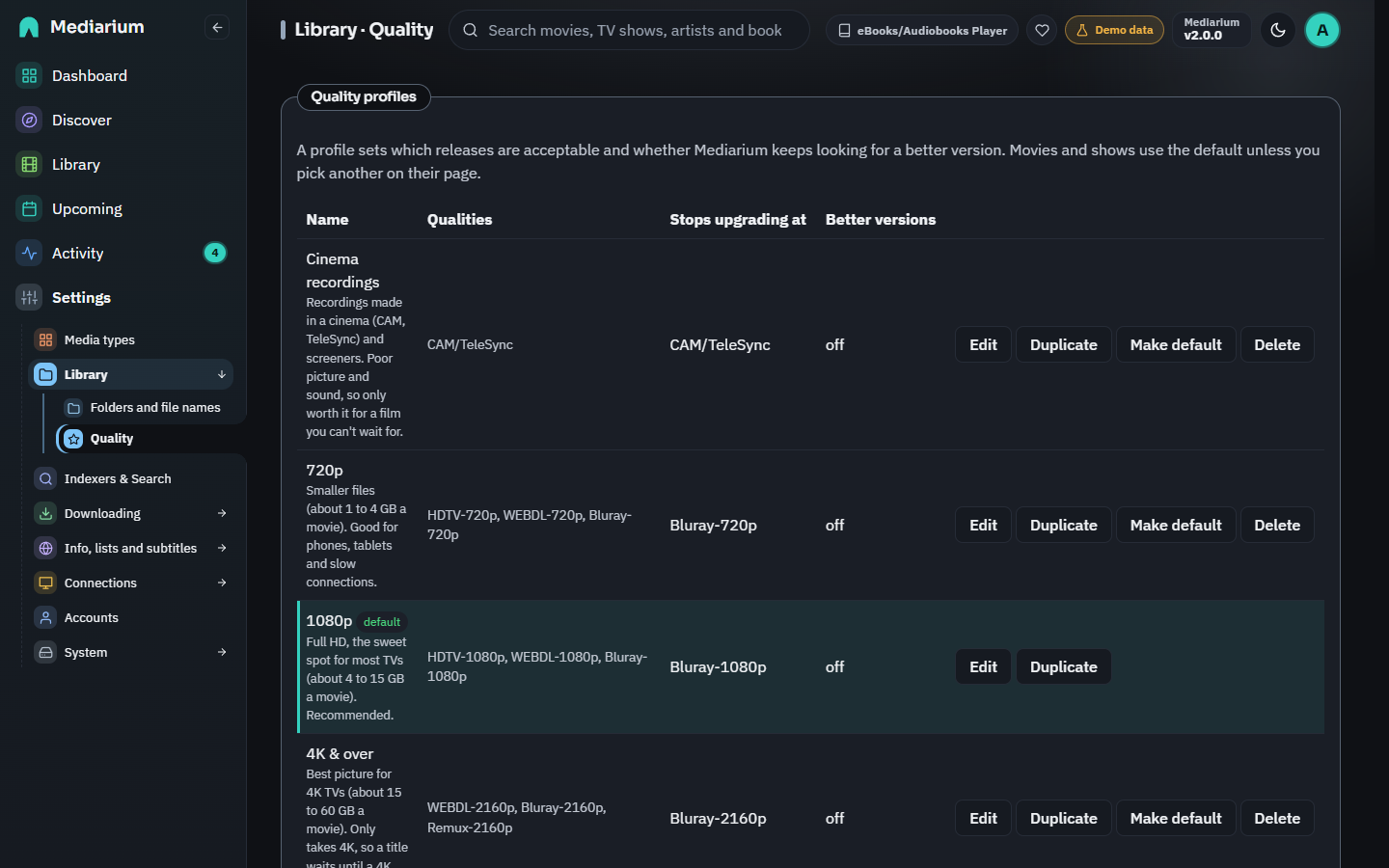The height and width of the screenshot is (868, 1389).
Task: Delete the 720p quality profile
Action: [1277, 525]
